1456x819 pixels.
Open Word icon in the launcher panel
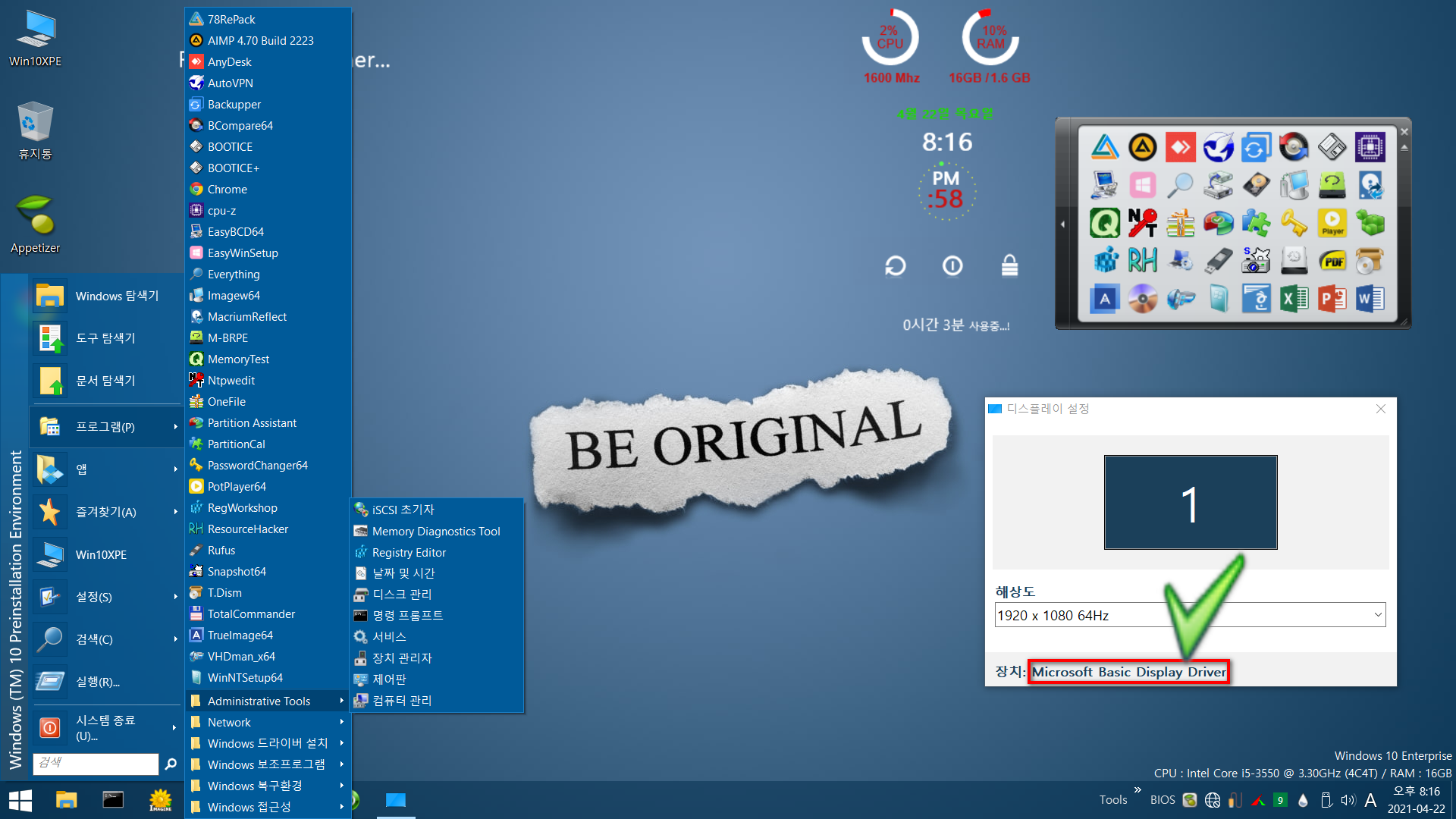point(1370,299)
